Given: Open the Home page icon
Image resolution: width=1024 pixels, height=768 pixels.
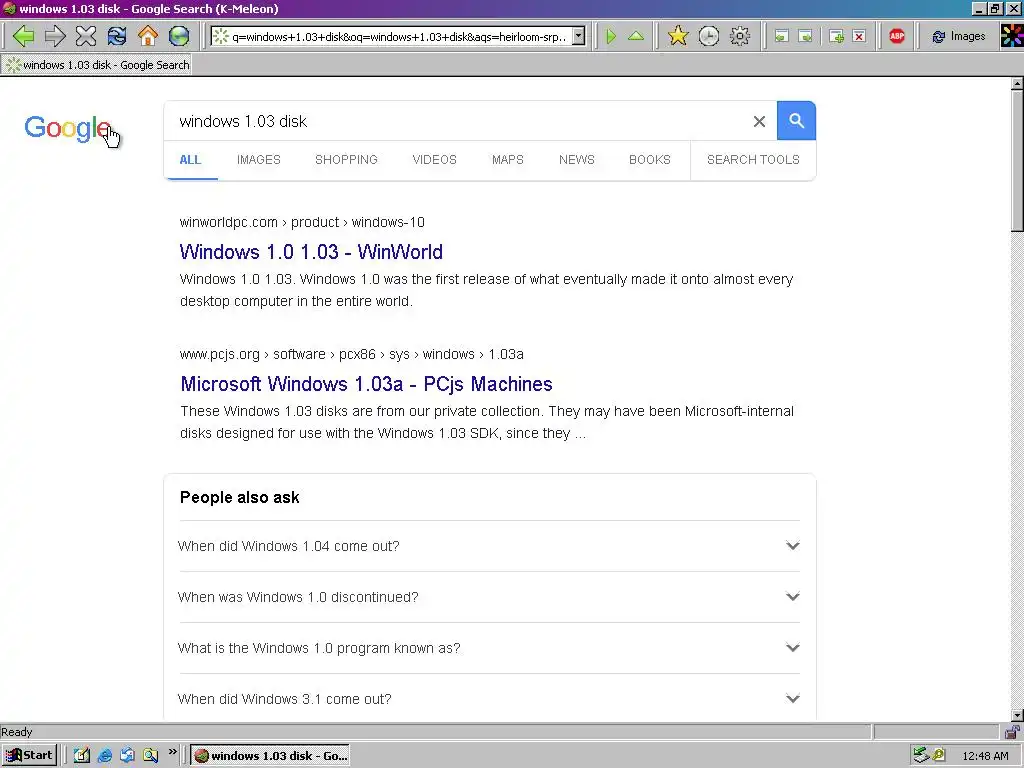Looking at the screenshot, I should coord(148,36).
